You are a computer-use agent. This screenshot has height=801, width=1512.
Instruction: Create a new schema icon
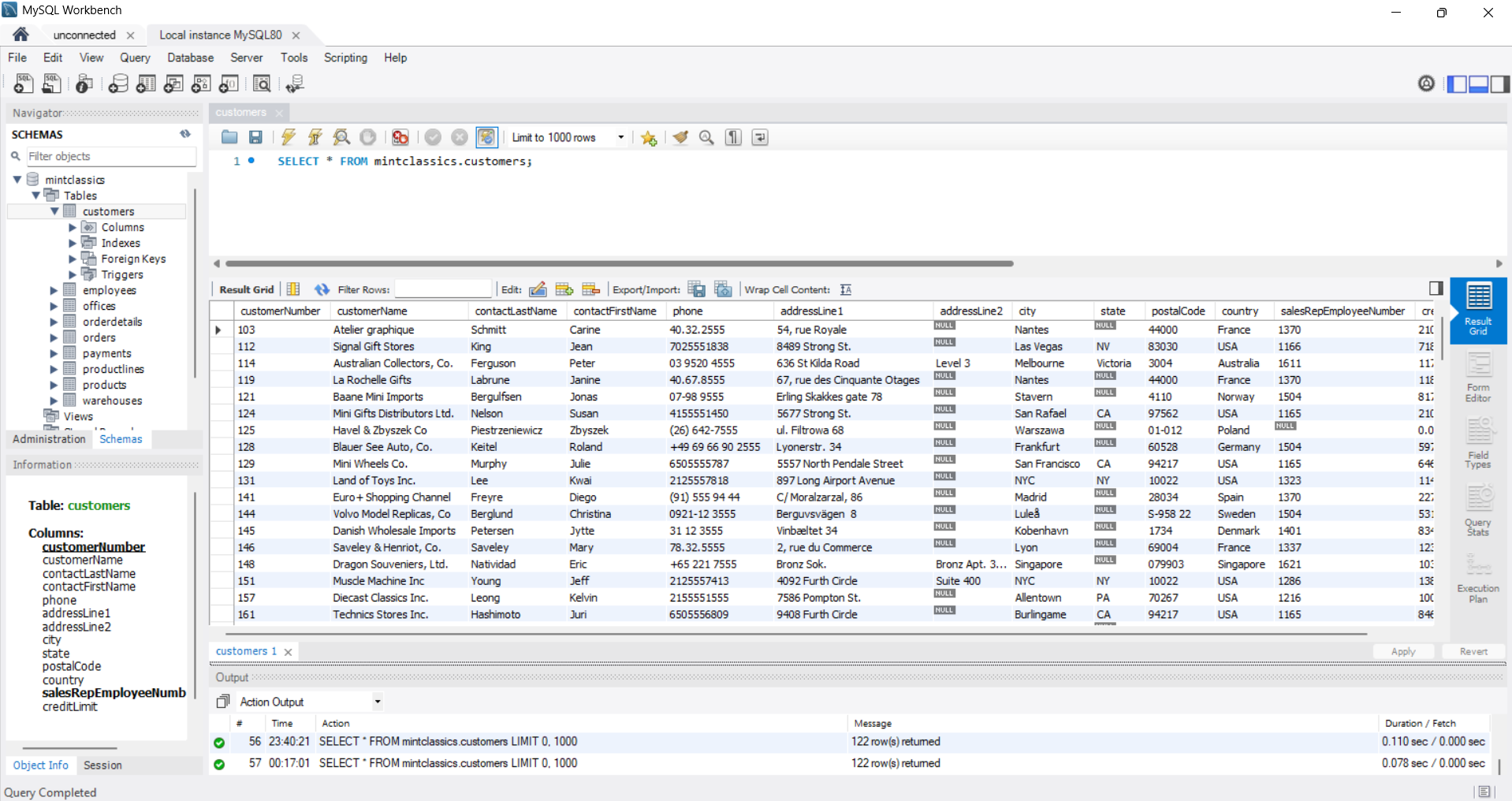tap(118, 84)
